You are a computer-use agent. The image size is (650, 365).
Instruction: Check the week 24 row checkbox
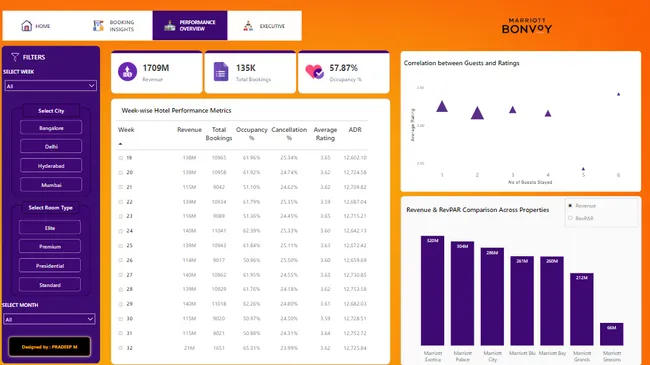pos(121,231)
